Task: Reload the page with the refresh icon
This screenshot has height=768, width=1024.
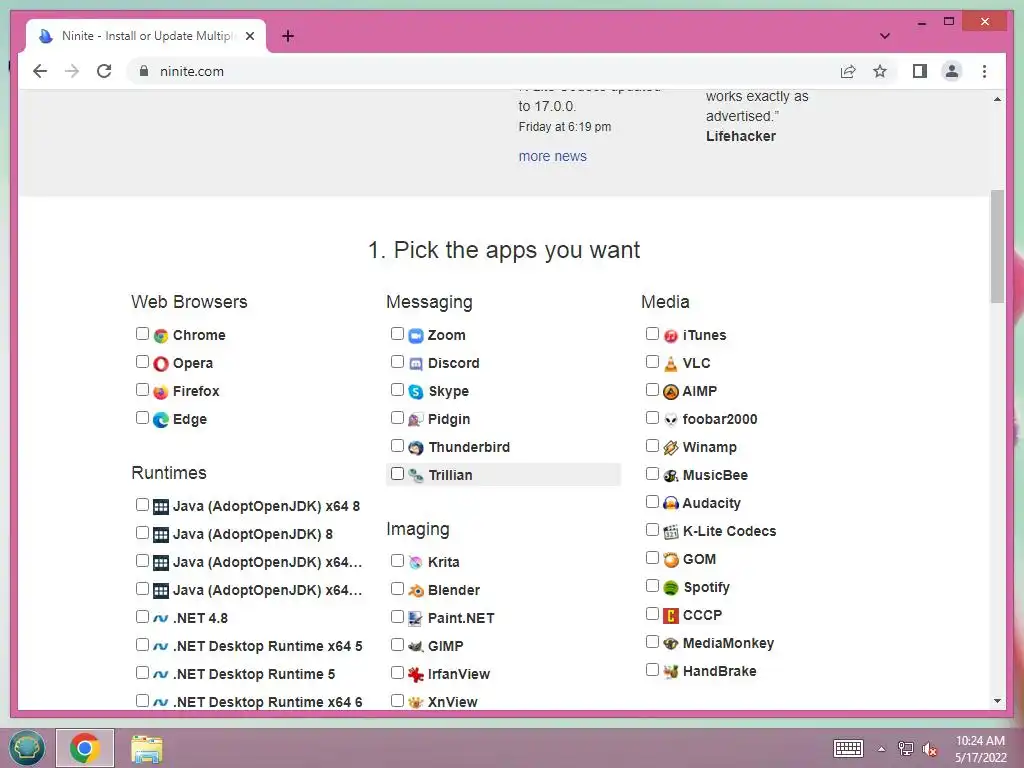Action: point(104,71)
